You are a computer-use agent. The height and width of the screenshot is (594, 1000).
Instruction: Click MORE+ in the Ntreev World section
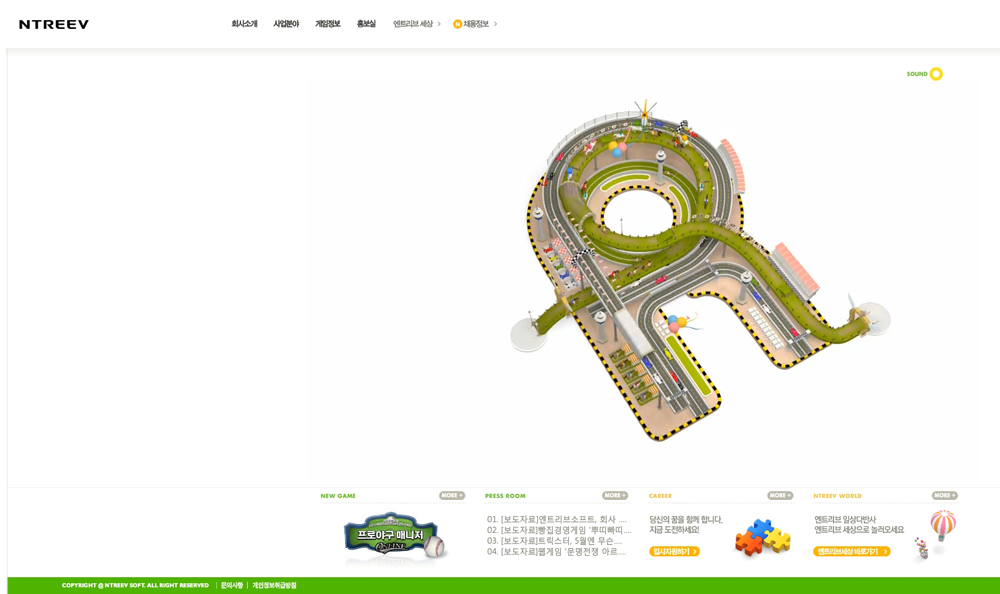point(944,495)
